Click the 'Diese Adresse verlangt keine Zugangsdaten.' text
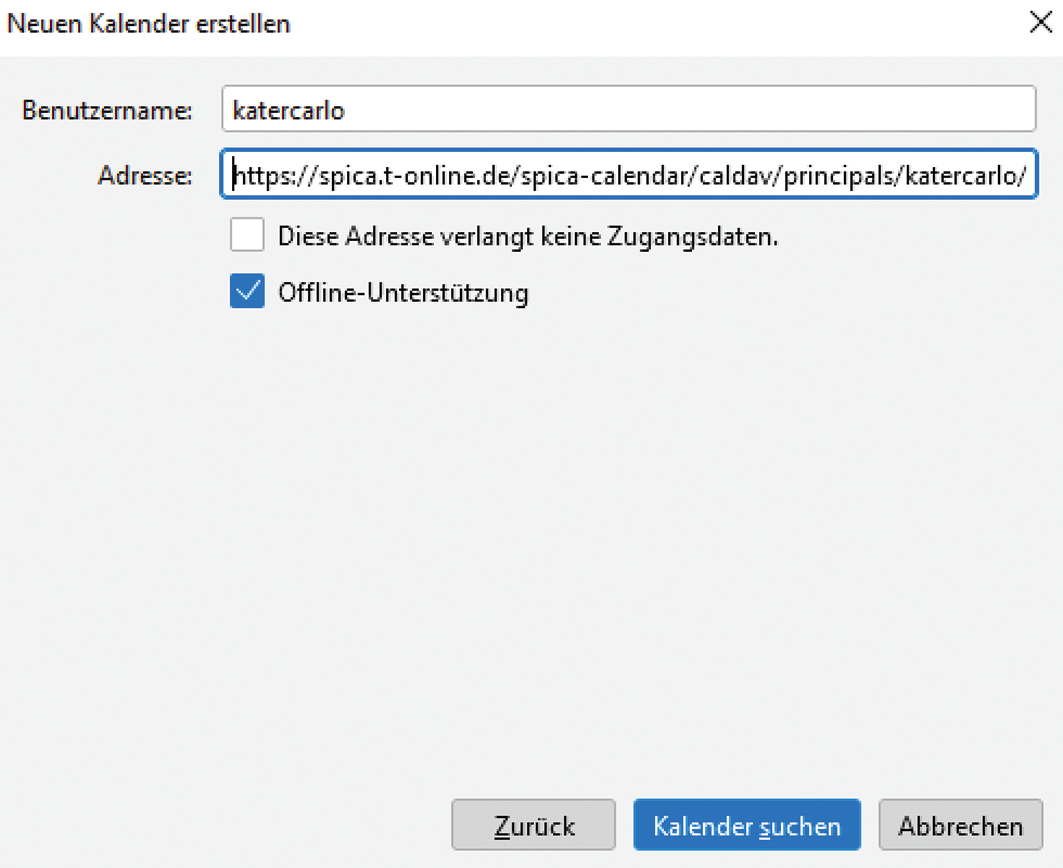 (x=528, y=237)
